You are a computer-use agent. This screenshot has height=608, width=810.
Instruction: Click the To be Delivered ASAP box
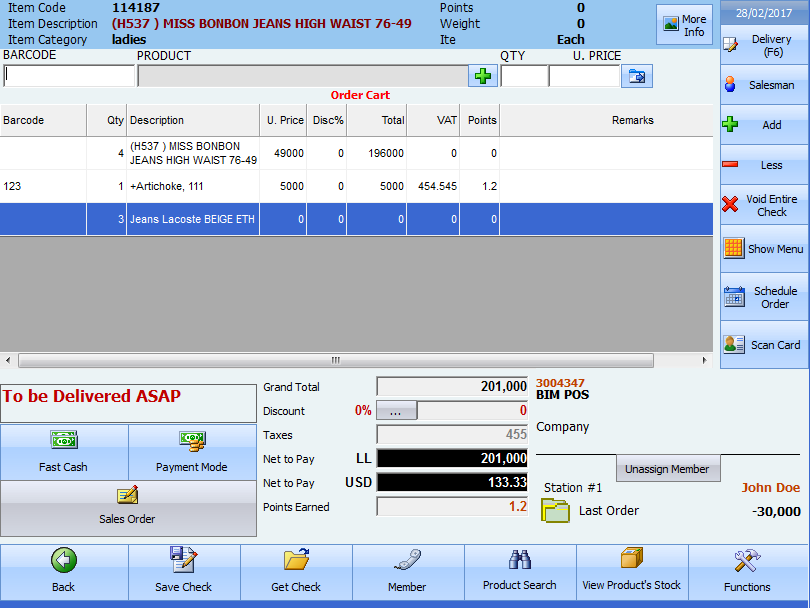pyautogui.click(x=129, y=403)
